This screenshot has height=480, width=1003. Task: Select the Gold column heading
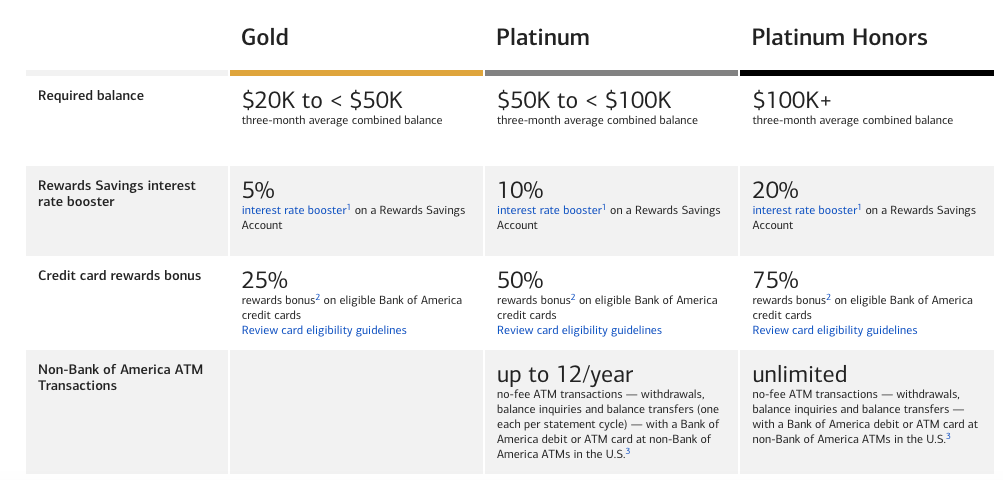265,38
